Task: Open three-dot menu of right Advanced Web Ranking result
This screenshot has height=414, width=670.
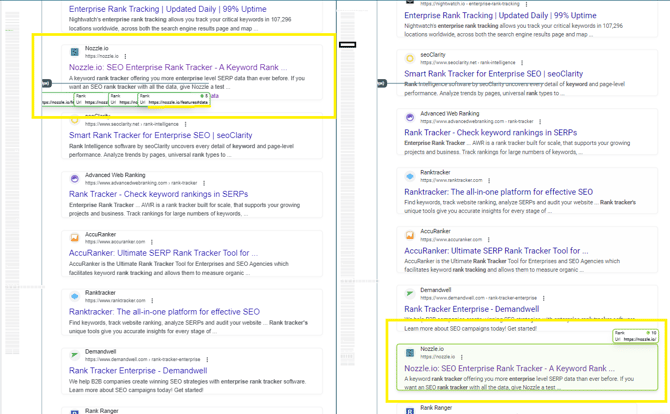Action: point(540,122)
